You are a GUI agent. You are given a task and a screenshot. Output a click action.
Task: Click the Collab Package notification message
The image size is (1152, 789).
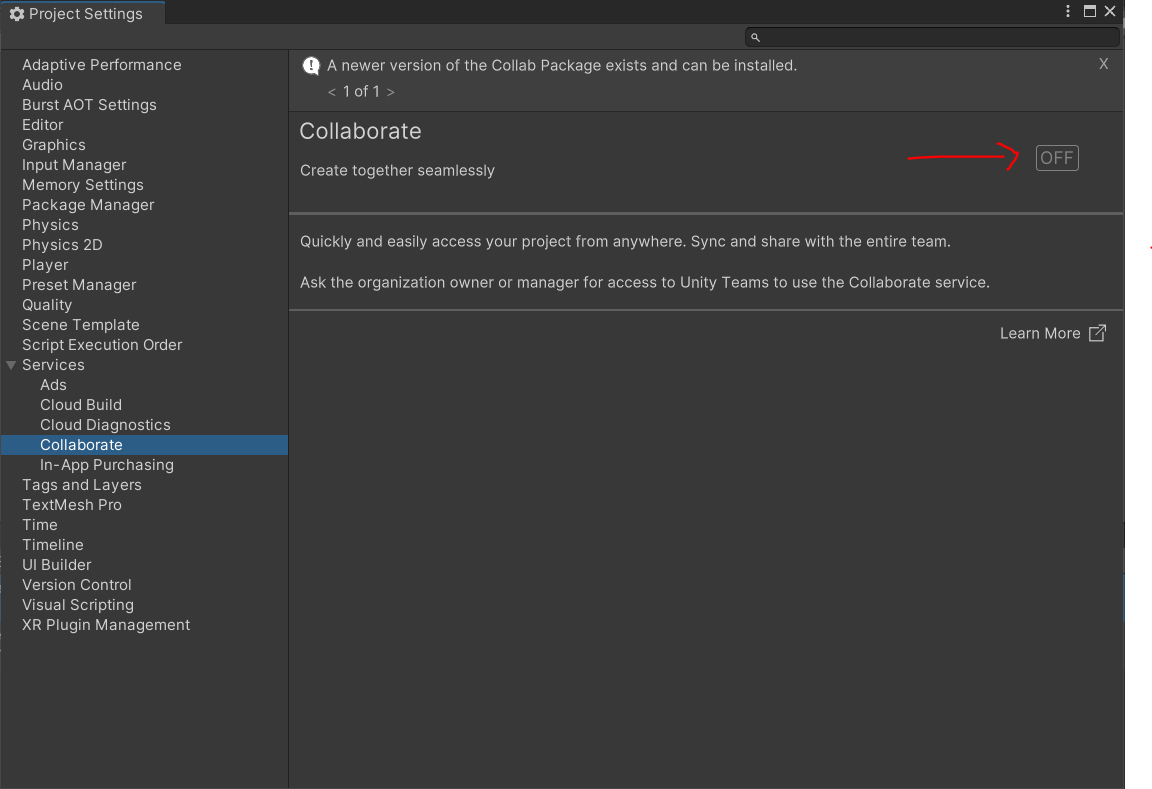(562, 65)
